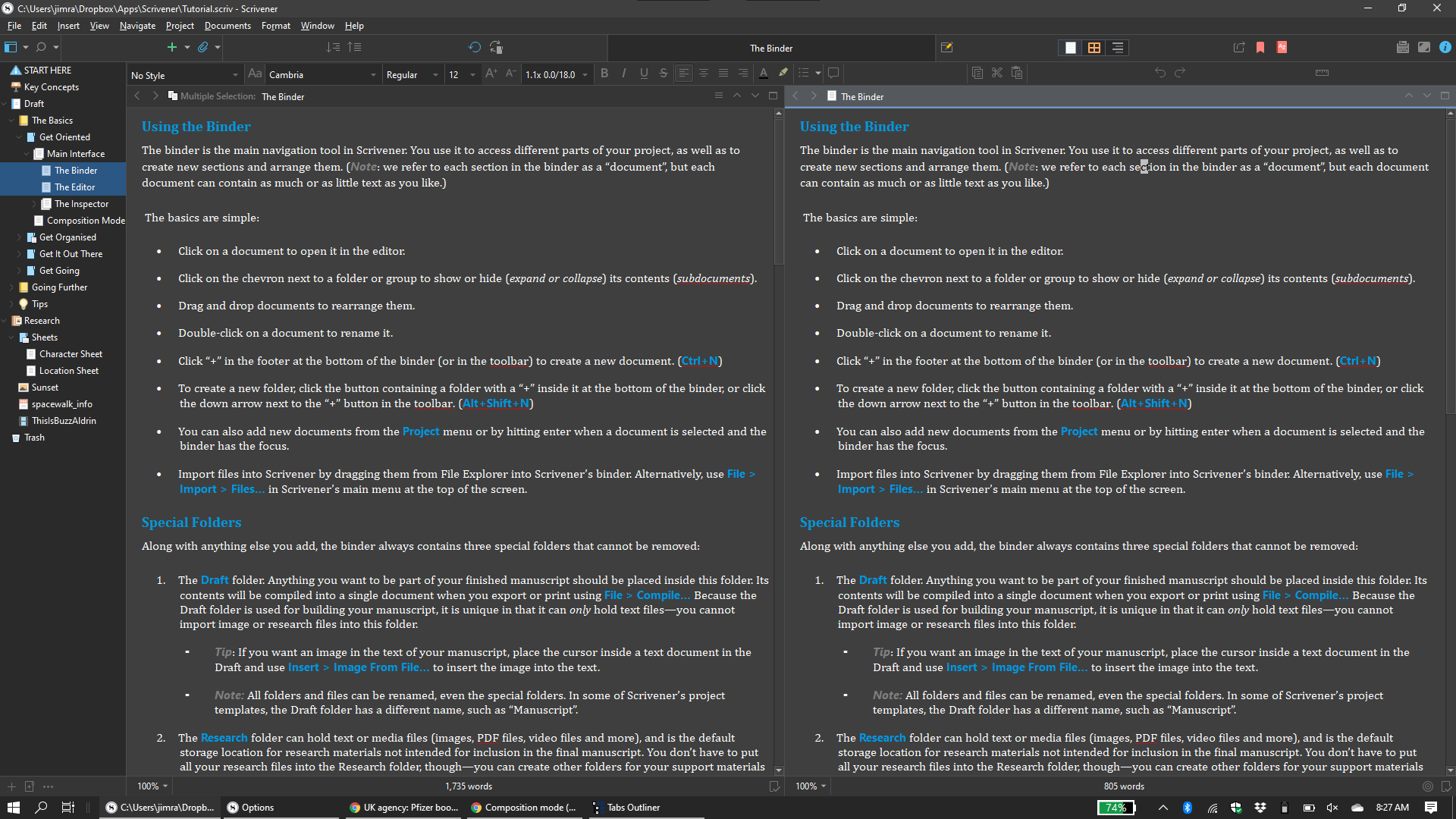Image resolution: width=1456 pixels, height=819 pixels.
Task: Click the circular arrow sync icon
Action: 475,47
